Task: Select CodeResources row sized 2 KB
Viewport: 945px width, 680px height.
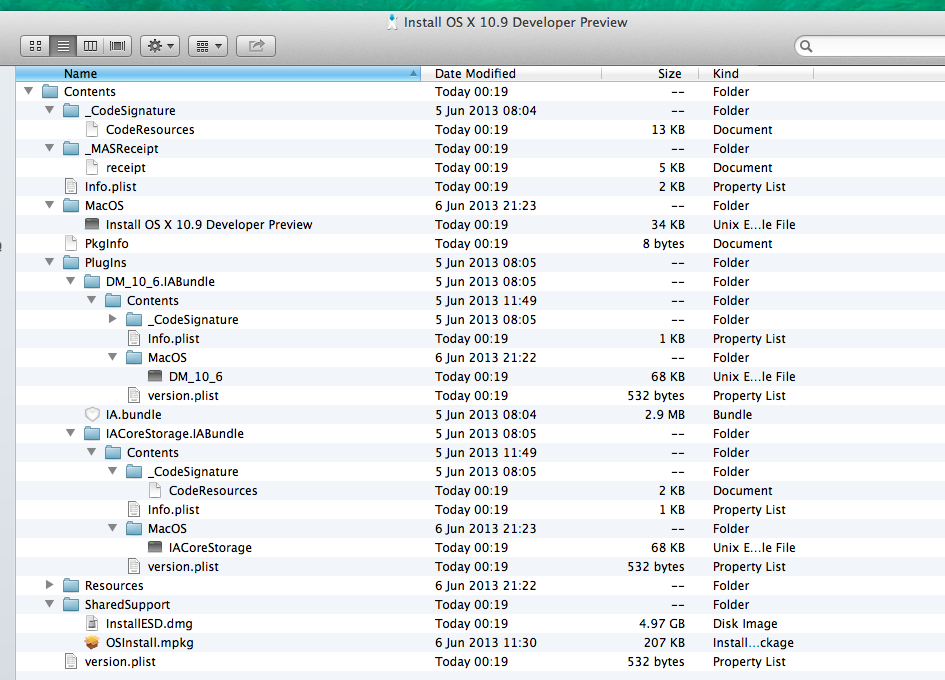Action: coord(480,490)
